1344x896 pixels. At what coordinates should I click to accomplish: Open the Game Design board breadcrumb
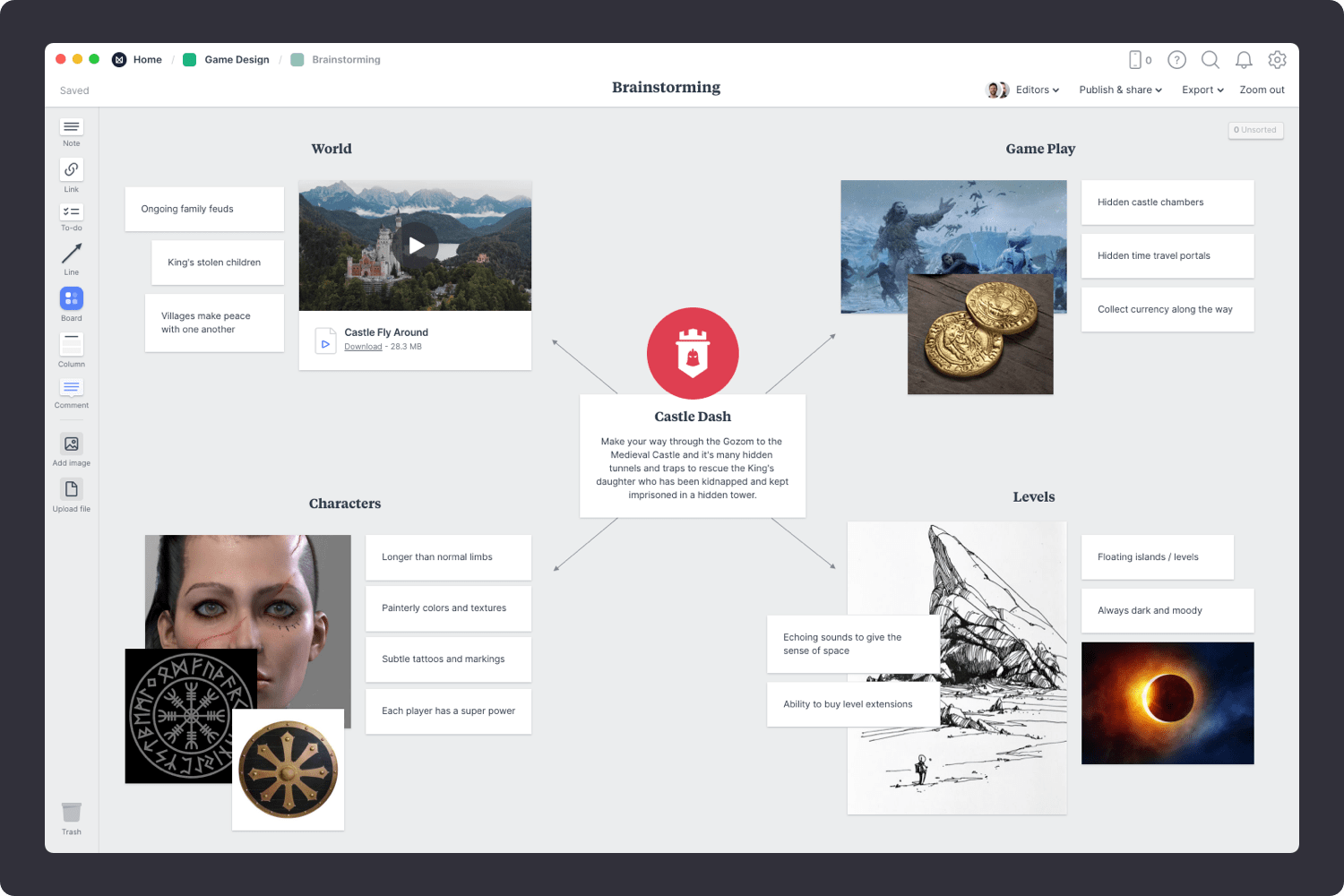coord(236,59)
